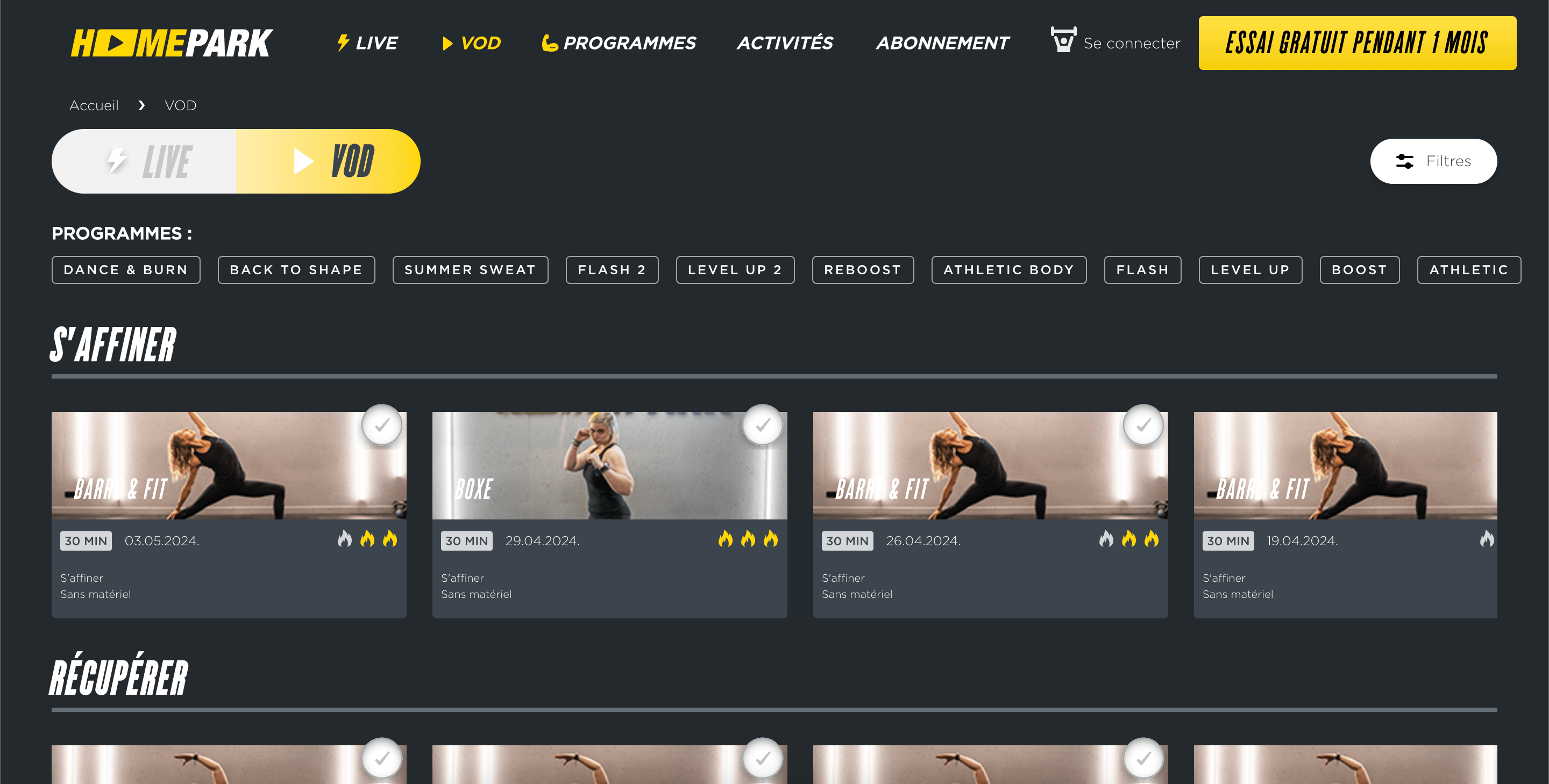Screen dimensions: 1549x784
Task: Toggle the checkmark on the Boxe card
Action: tap(763, 425)
